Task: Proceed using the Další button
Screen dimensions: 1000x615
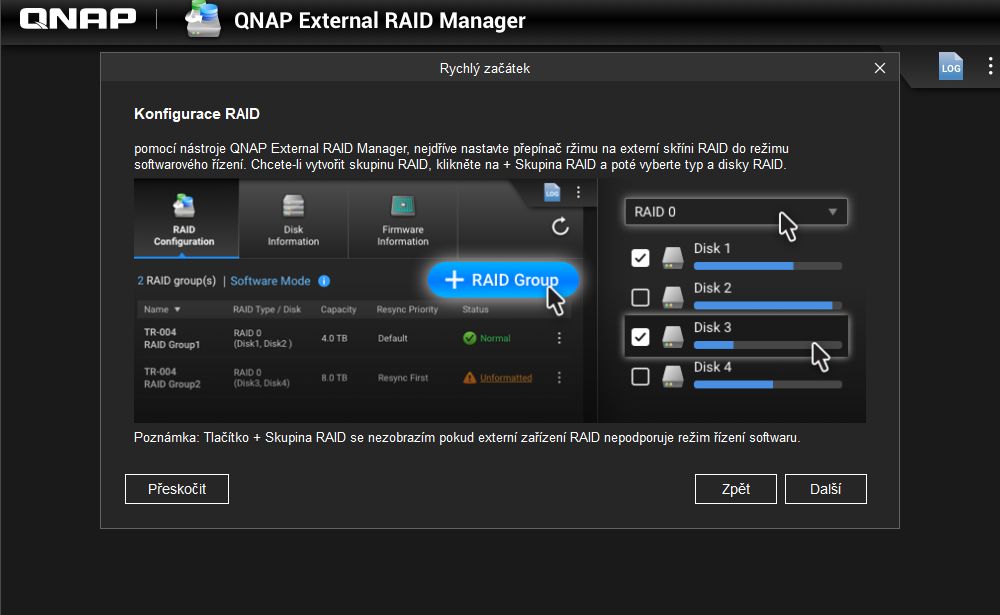Action: [x=826, y=489]
